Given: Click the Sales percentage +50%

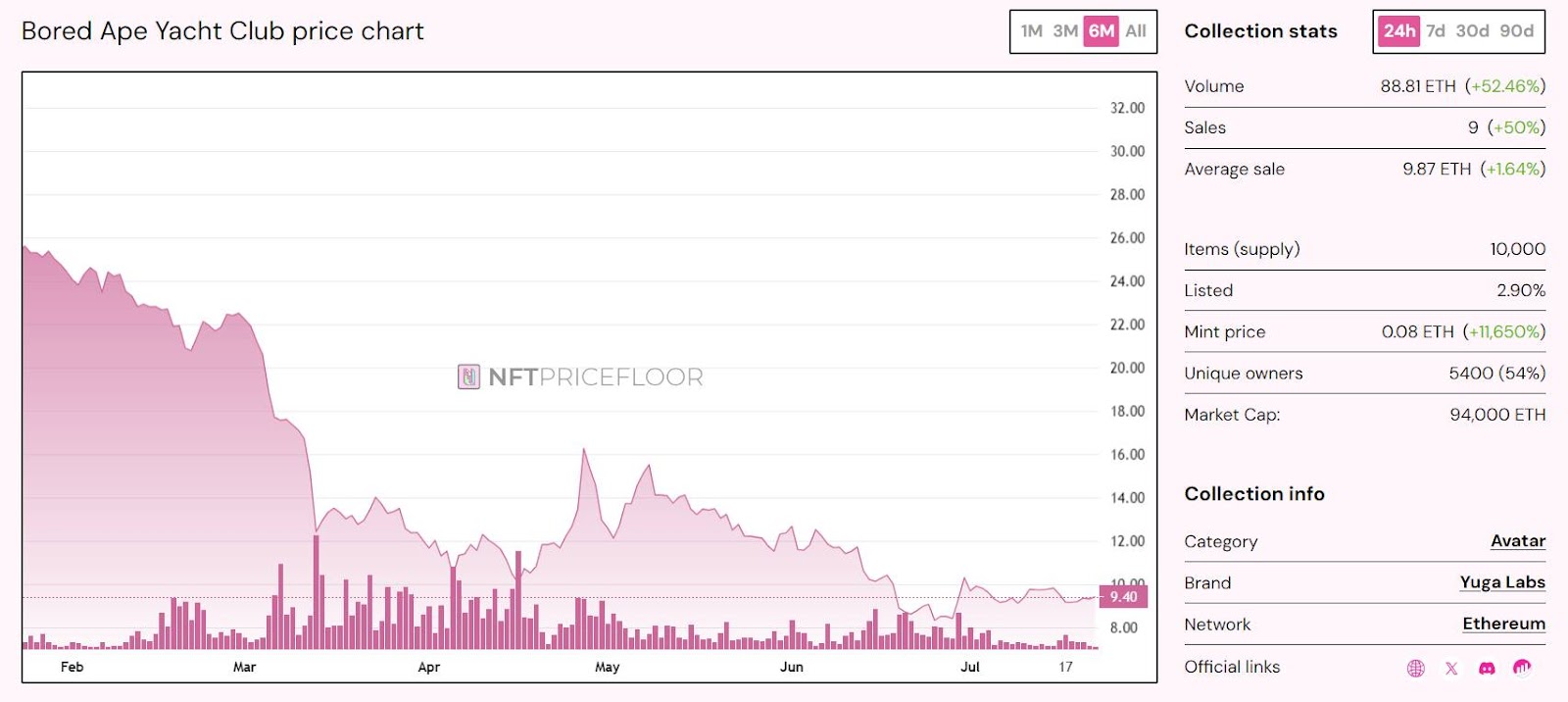Looking at the screenshot, I should pos(1516,127).
